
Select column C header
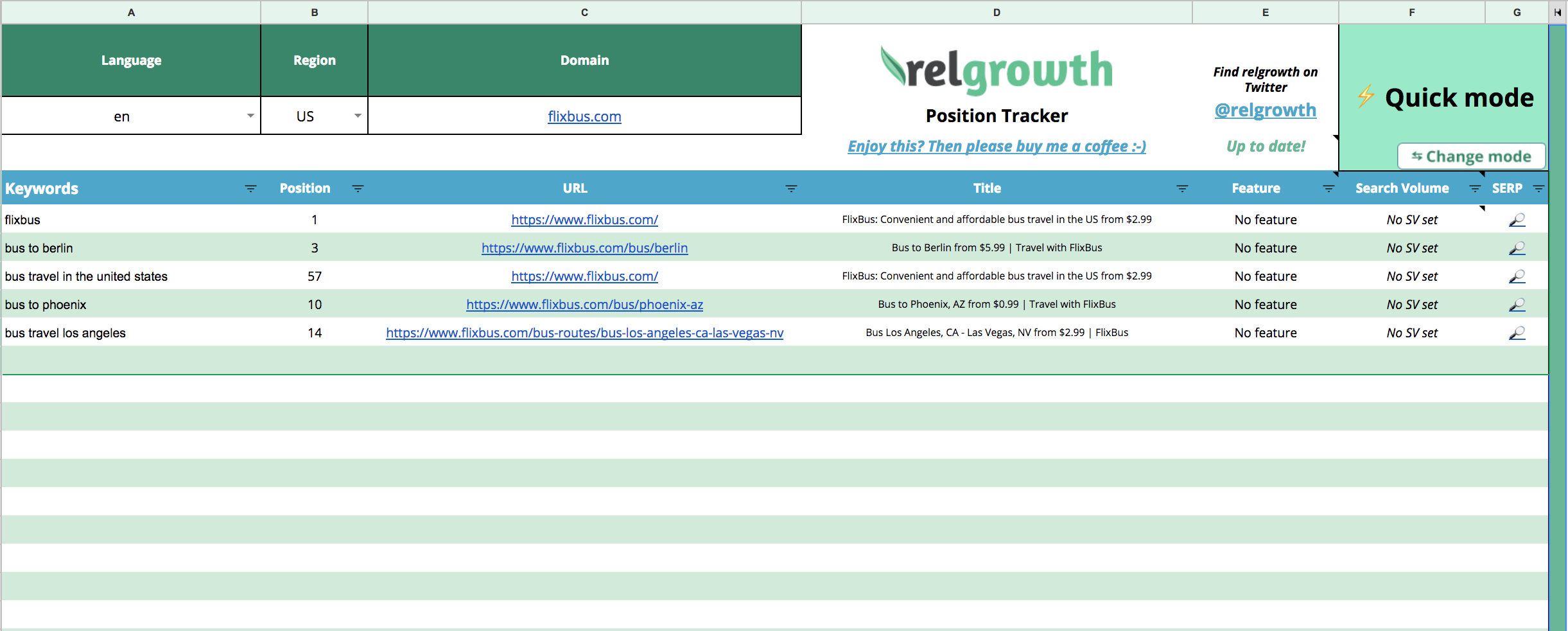584,12
